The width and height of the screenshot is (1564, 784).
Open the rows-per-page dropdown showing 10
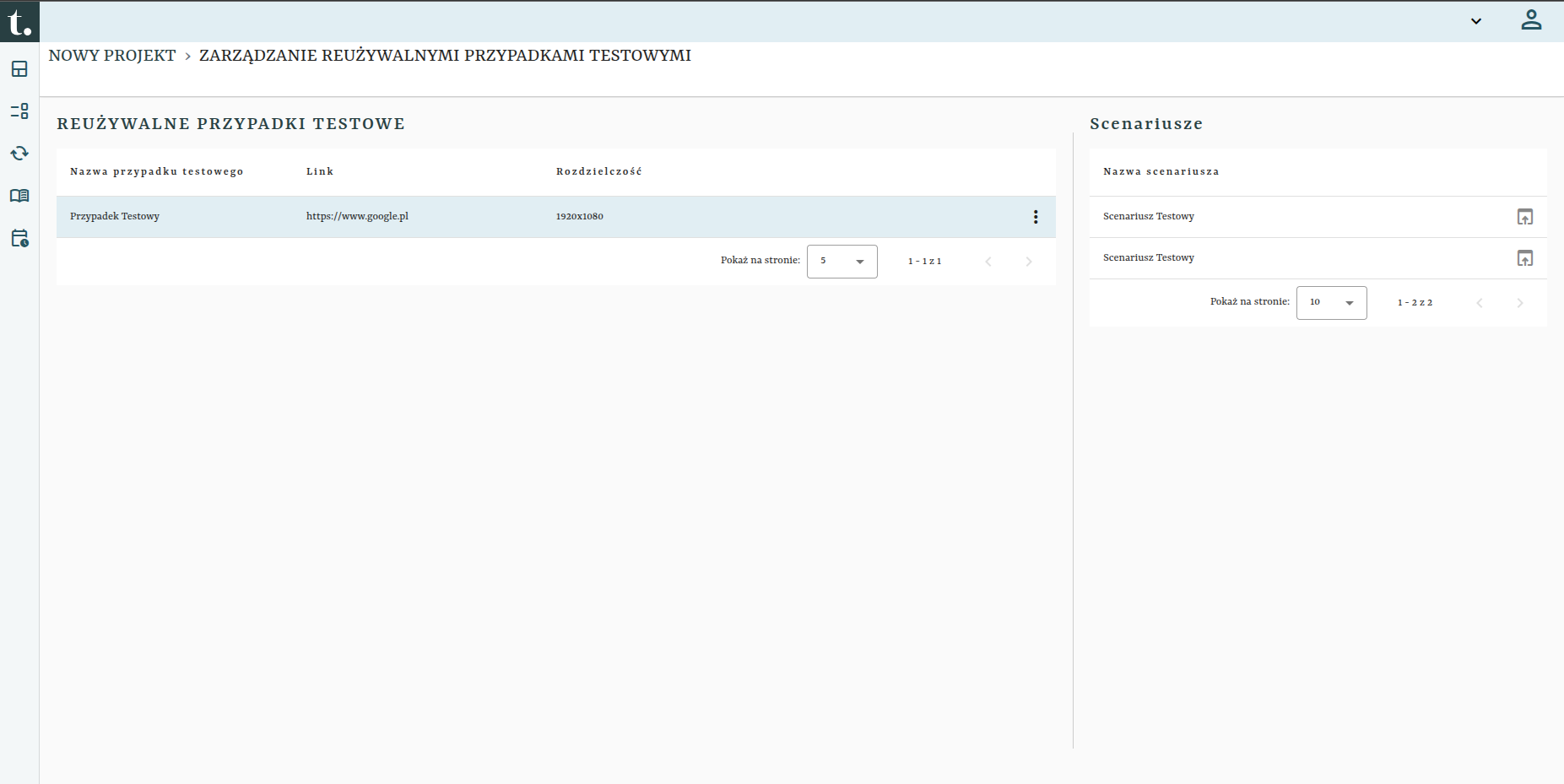(x=1332, y=302)
